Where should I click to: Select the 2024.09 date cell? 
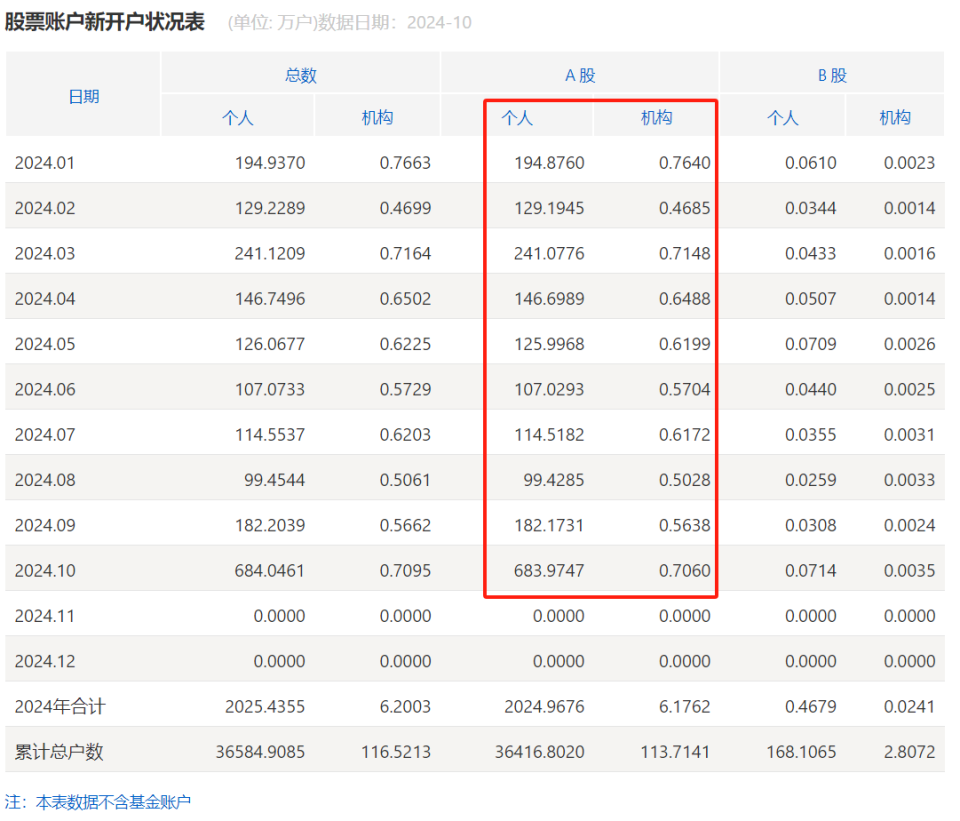(45, 525)
